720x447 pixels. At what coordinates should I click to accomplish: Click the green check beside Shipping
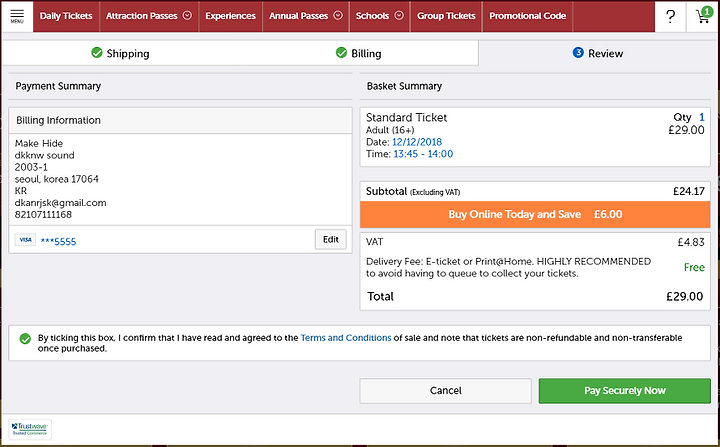pos(97,53)
